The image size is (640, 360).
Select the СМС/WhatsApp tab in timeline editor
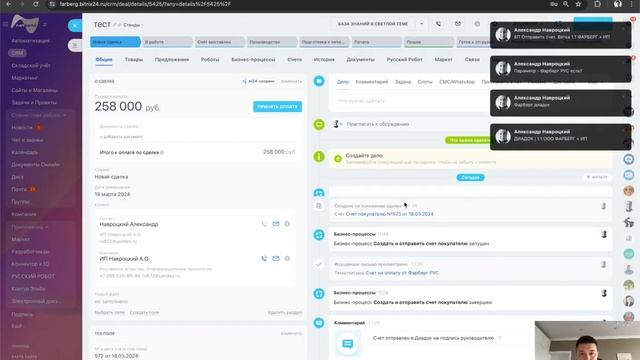tap(457, 82)
